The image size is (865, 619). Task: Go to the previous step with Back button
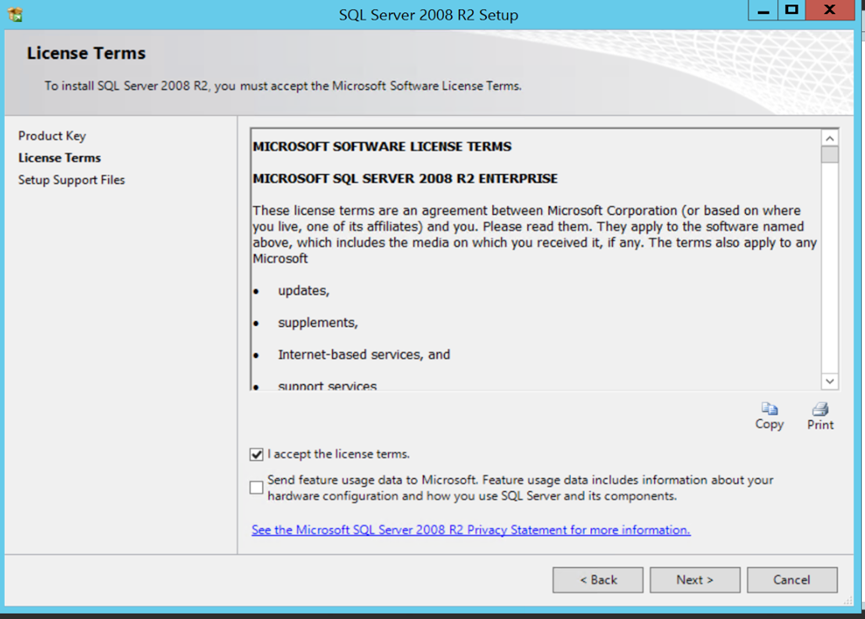[598, 580]
